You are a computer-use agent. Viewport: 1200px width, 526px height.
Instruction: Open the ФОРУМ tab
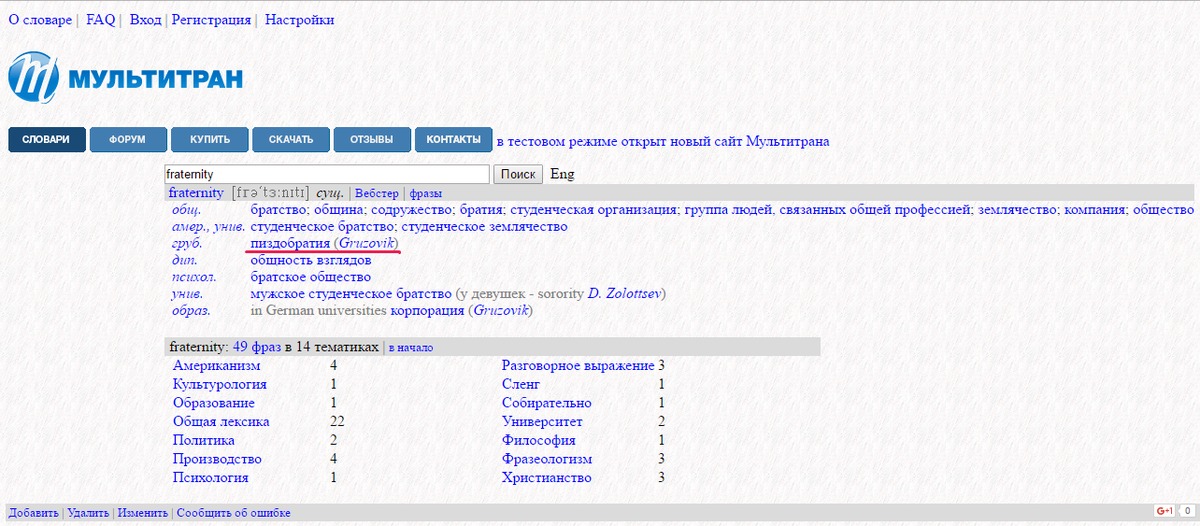pyautogui.click(x=128, y=139)
